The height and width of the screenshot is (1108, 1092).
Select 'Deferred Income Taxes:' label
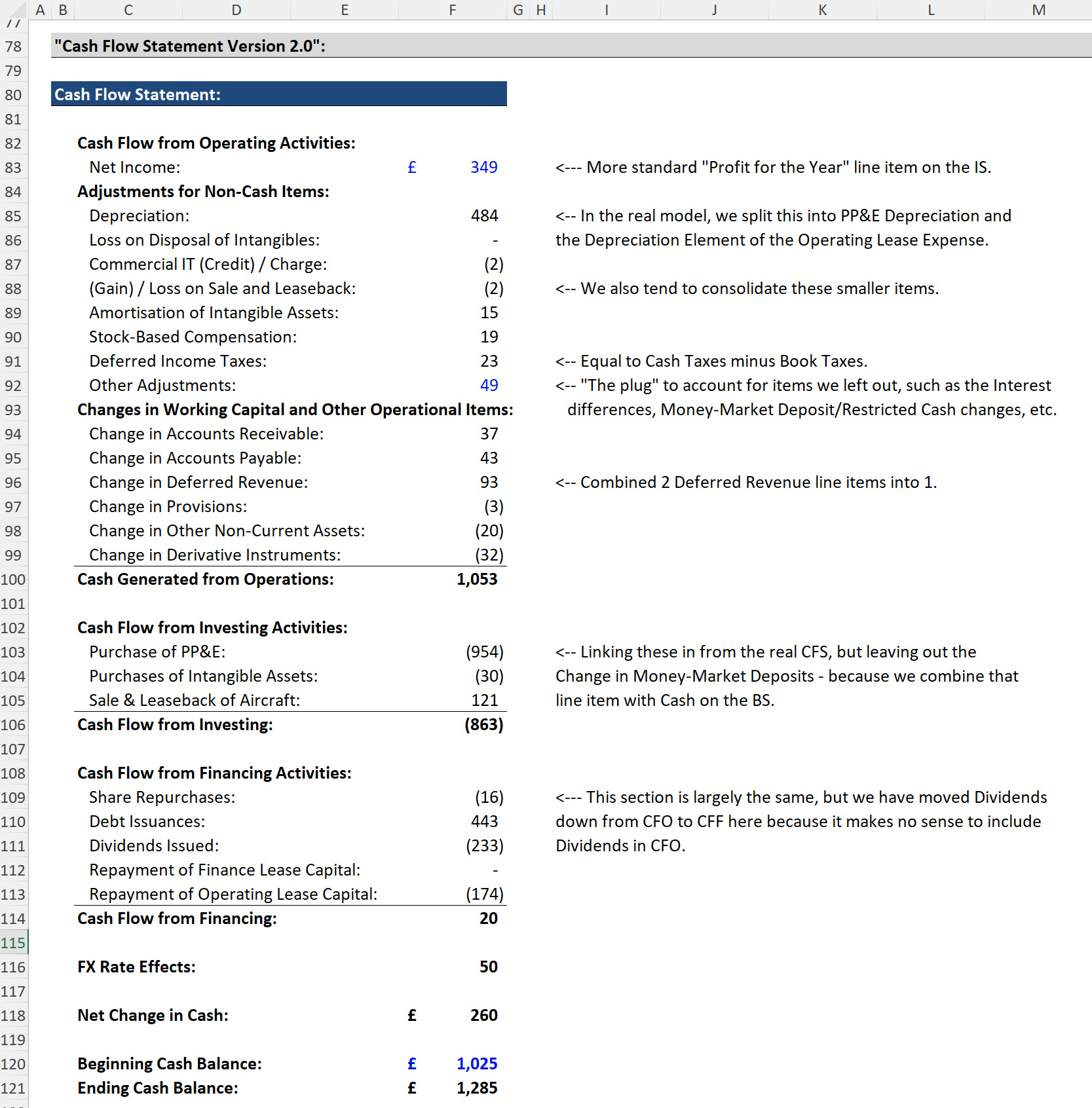click(x=178, y=361)
